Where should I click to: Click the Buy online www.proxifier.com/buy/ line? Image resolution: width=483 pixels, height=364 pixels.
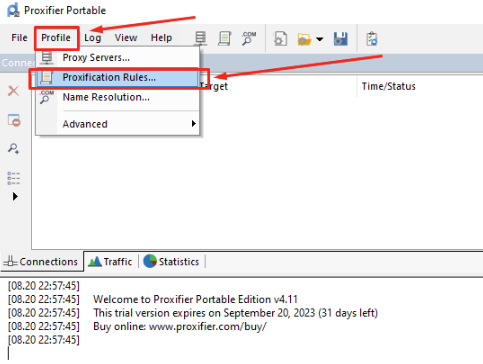[x=180, y=326]
